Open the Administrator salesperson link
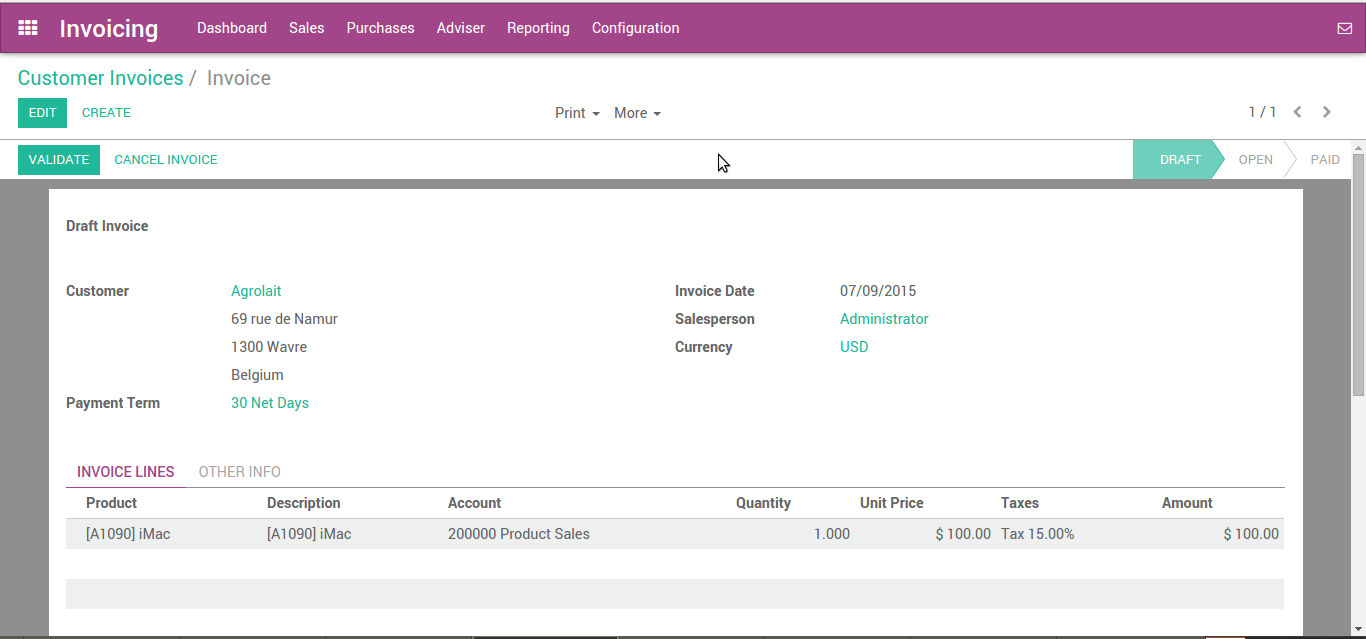Screen dimensions: 1366x639 pyautogui.click(x=884, y=318)
